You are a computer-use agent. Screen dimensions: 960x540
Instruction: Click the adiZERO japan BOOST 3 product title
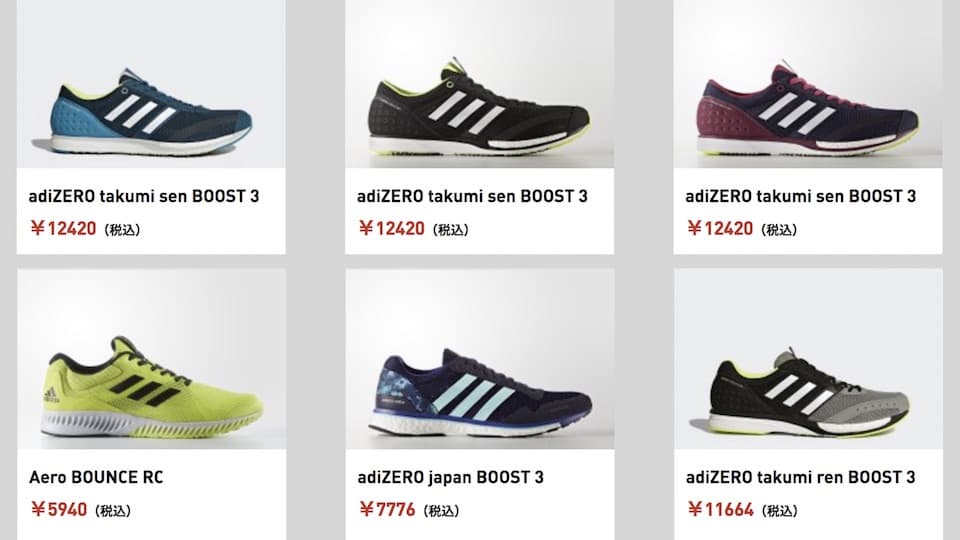451,477
